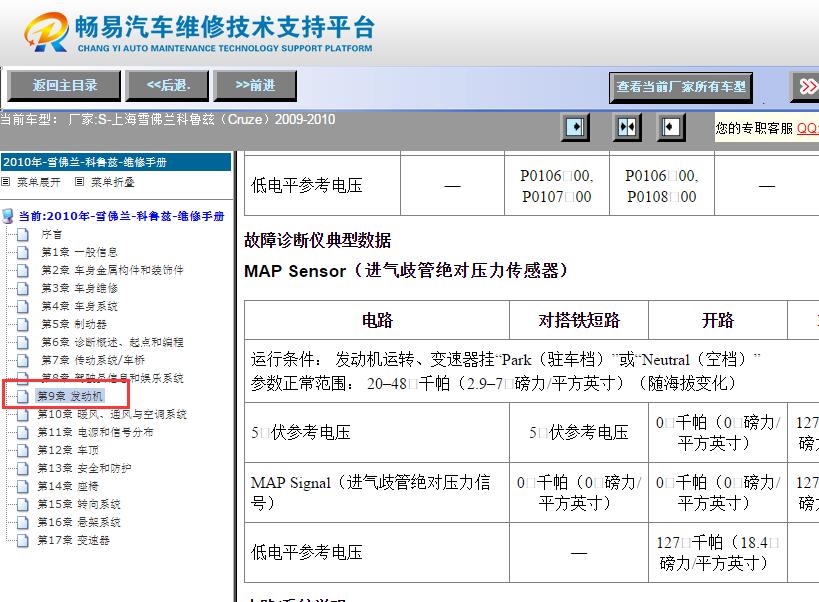
Task: Open 第6章 诊断概述、起点和编程
Action: [112, 342]
